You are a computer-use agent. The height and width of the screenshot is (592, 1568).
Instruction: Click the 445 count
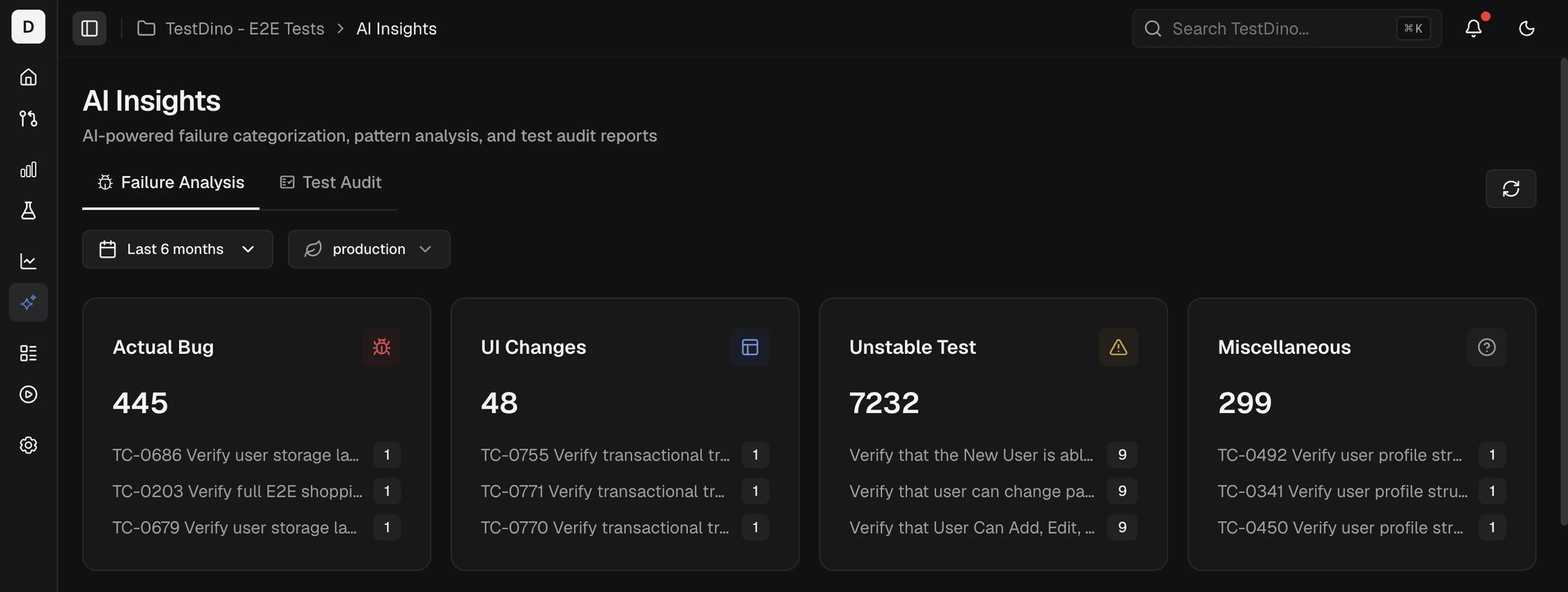(x=140, y=403)
